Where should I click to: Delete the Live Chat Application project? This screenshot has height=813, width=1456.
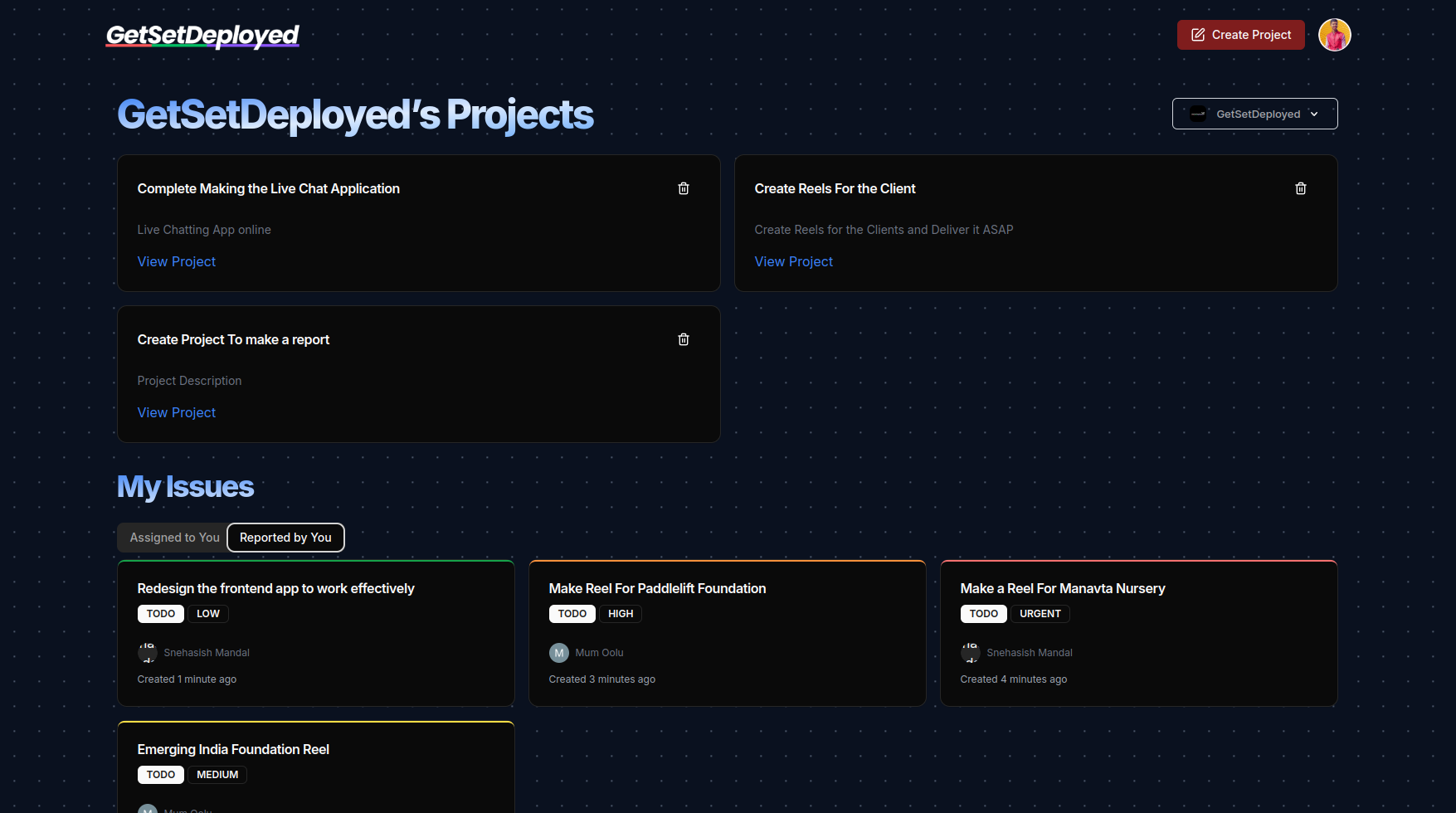point(684,188)
